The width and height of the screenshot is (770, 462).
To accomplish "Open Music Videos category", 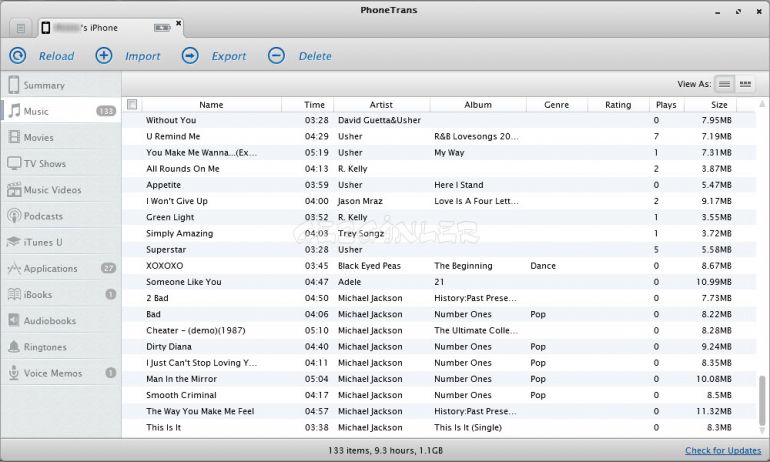I will coord(61,190).
